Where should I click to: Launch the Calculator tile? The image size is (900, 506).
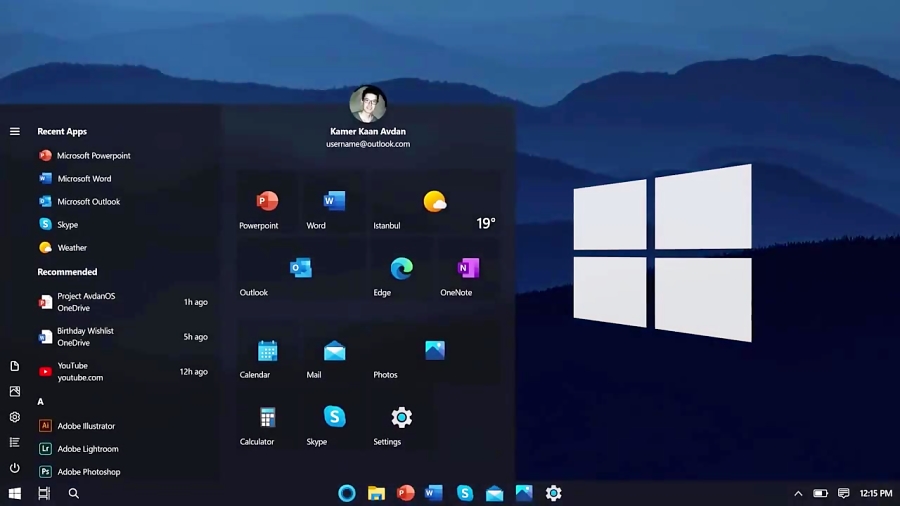click(267, 419)
